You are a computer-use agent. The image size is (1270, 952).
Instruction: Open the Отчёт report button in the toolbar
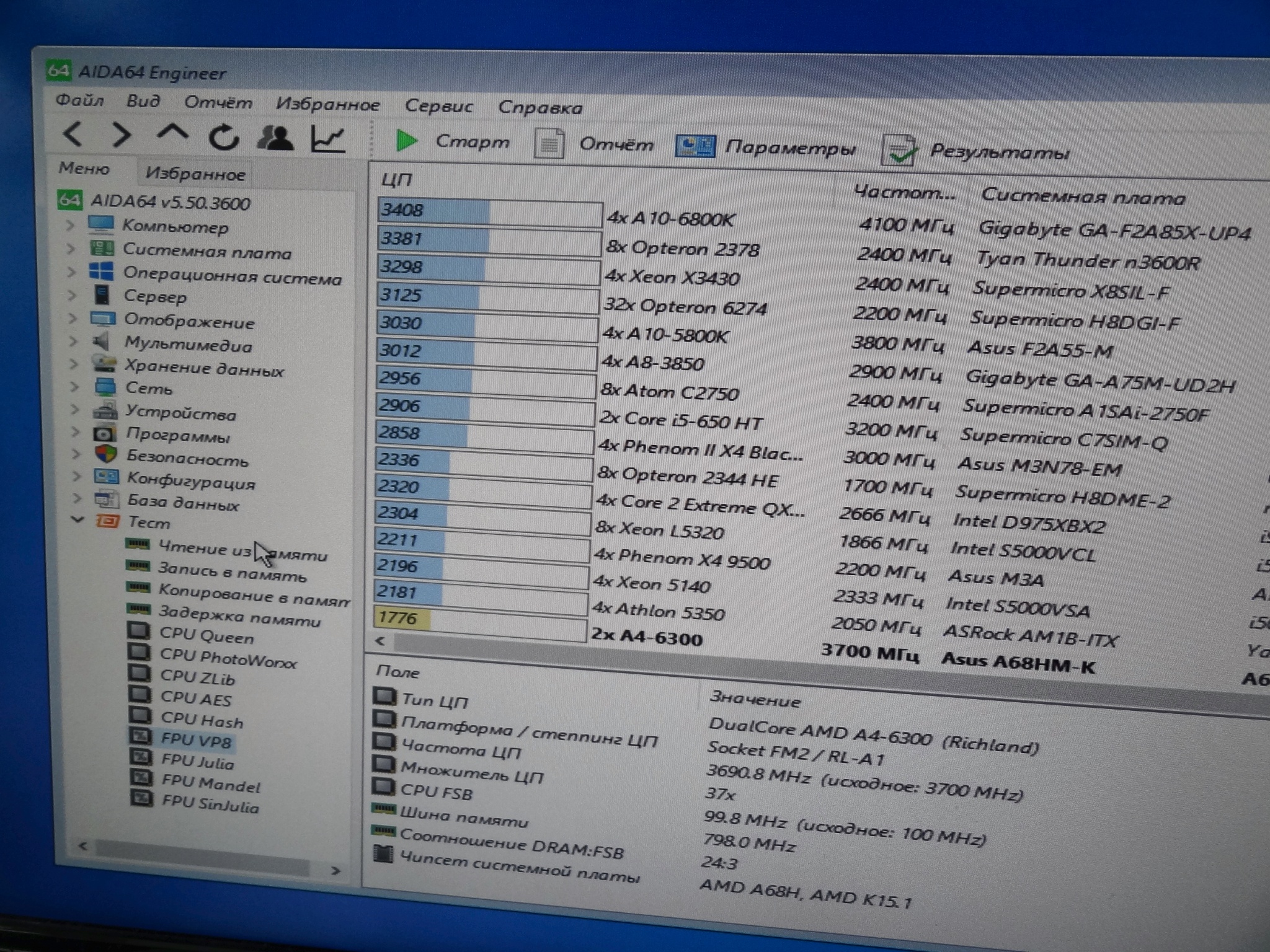[x=593, y=144]
